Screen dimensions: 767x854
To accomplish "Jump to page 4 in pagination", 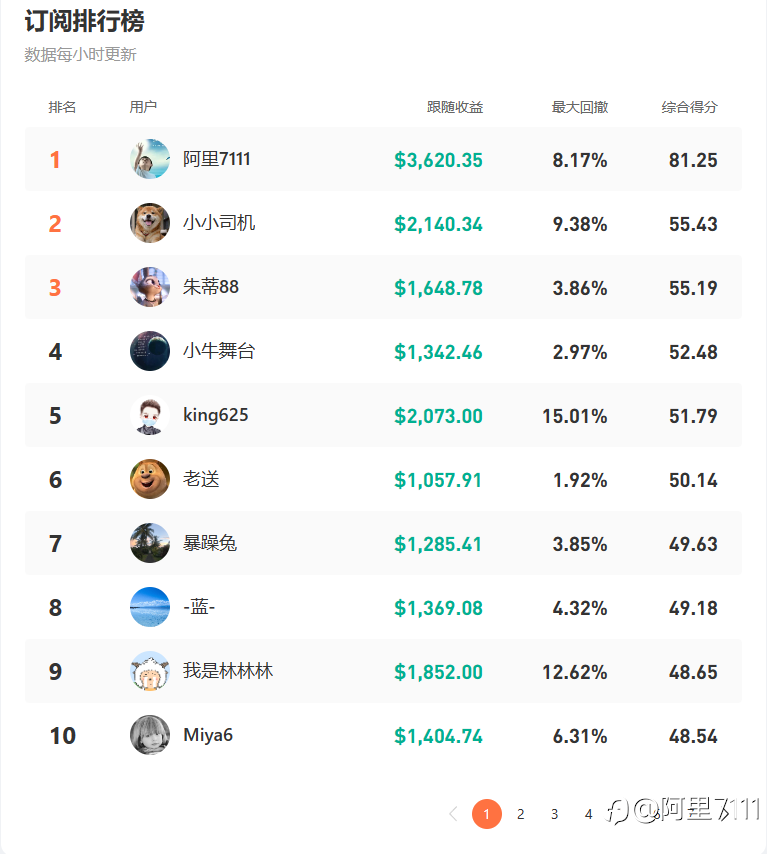I will (x=588, y=814).
